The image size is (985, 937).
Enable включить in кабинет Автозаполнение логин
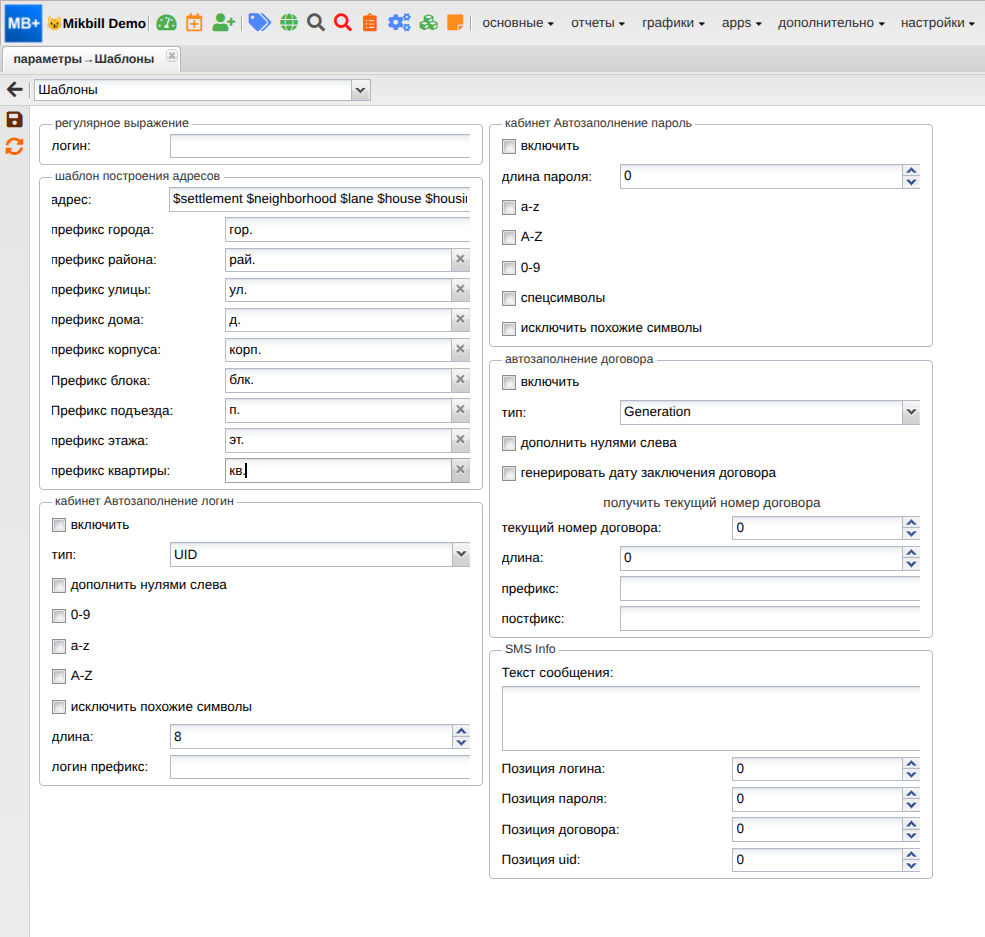coord(59,525)
